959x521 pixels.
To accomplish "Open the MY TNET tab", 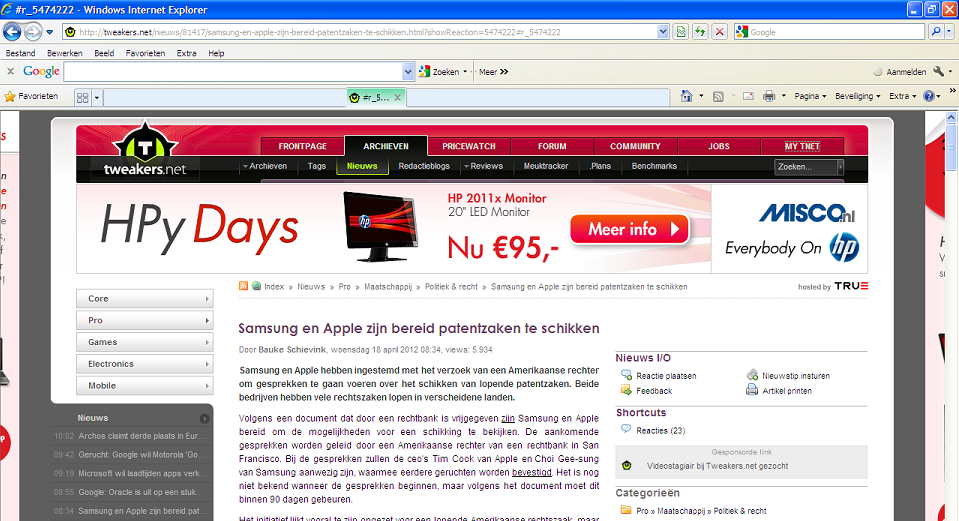I will [802, 146].
